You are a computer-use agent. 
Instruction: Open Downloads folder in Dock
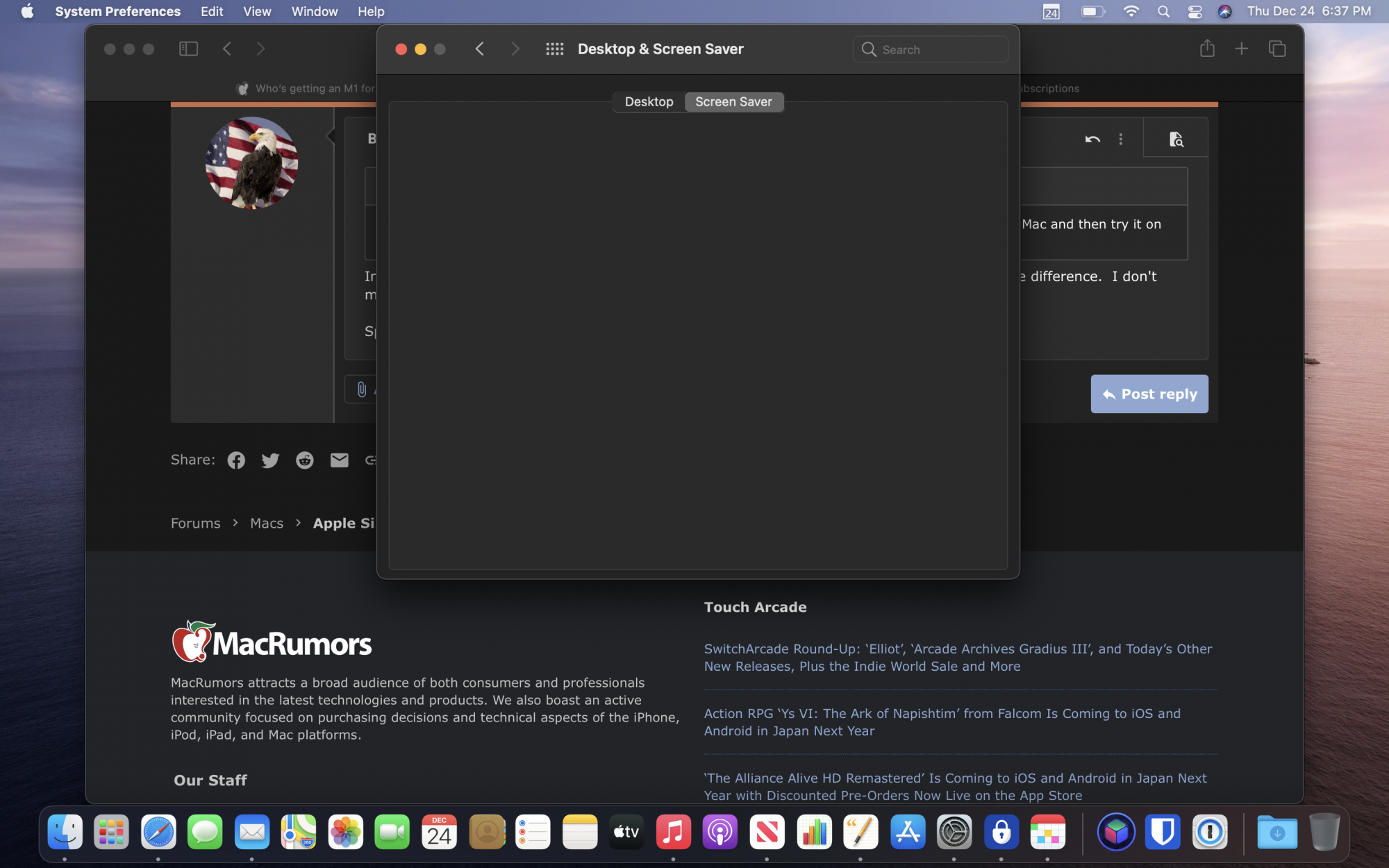pos(1277,831)
